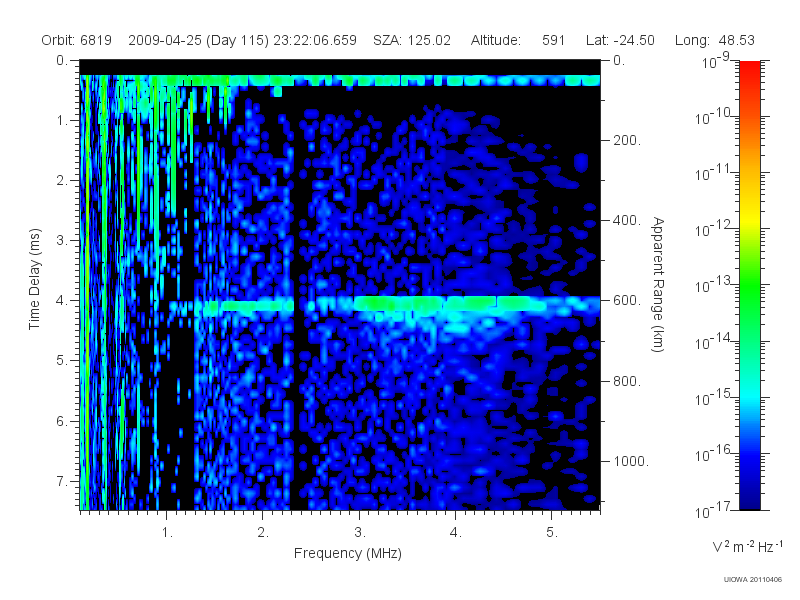The image size is (800, 600).
Task: Click the 0. apparent range tick label
Action: tap(619, 60)
